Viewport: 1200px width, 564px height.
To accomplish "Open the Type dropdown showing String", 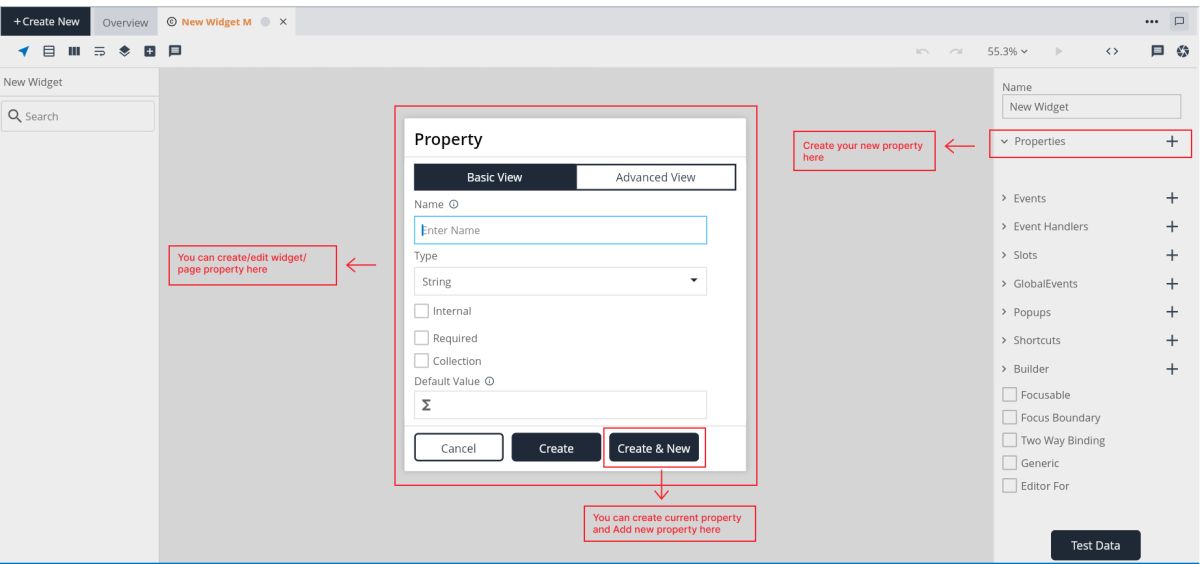I will pos(560,281).
